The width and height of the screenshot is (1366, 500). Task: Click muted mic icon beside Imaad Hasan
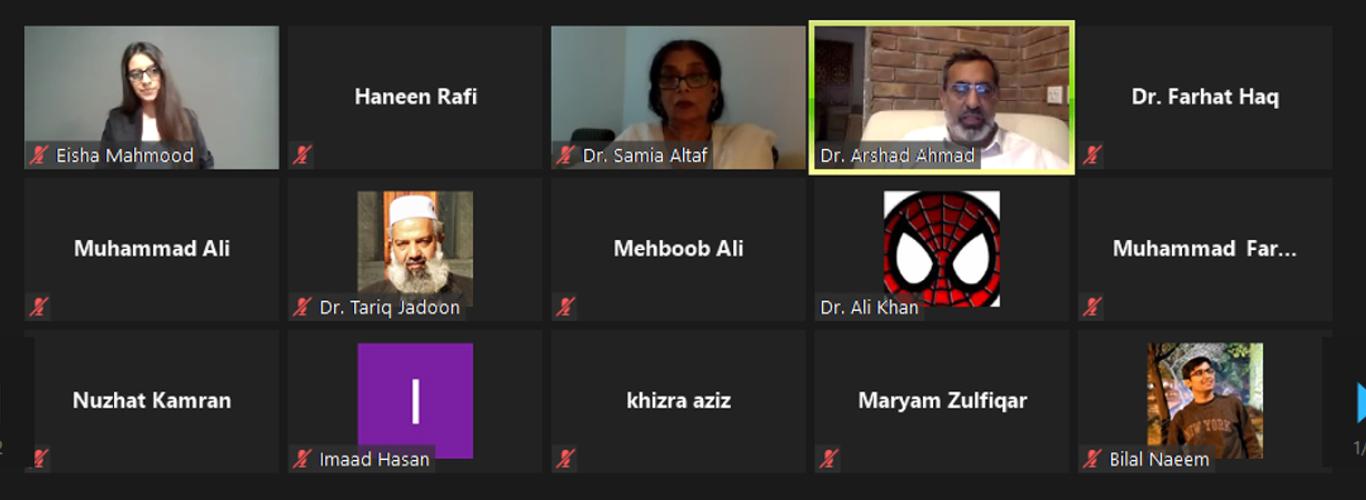coord(302,459)
